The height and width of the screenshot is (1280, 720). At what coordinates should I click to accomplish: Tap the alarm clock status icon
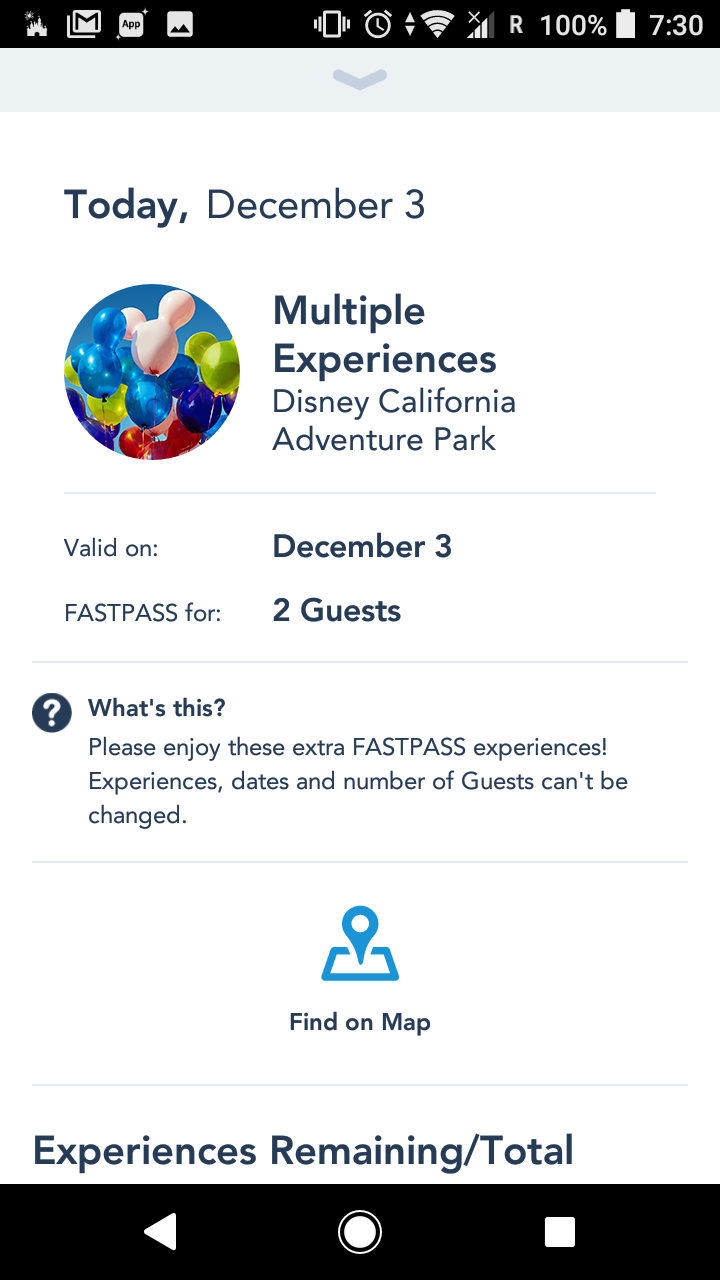[x=378, y=24]
